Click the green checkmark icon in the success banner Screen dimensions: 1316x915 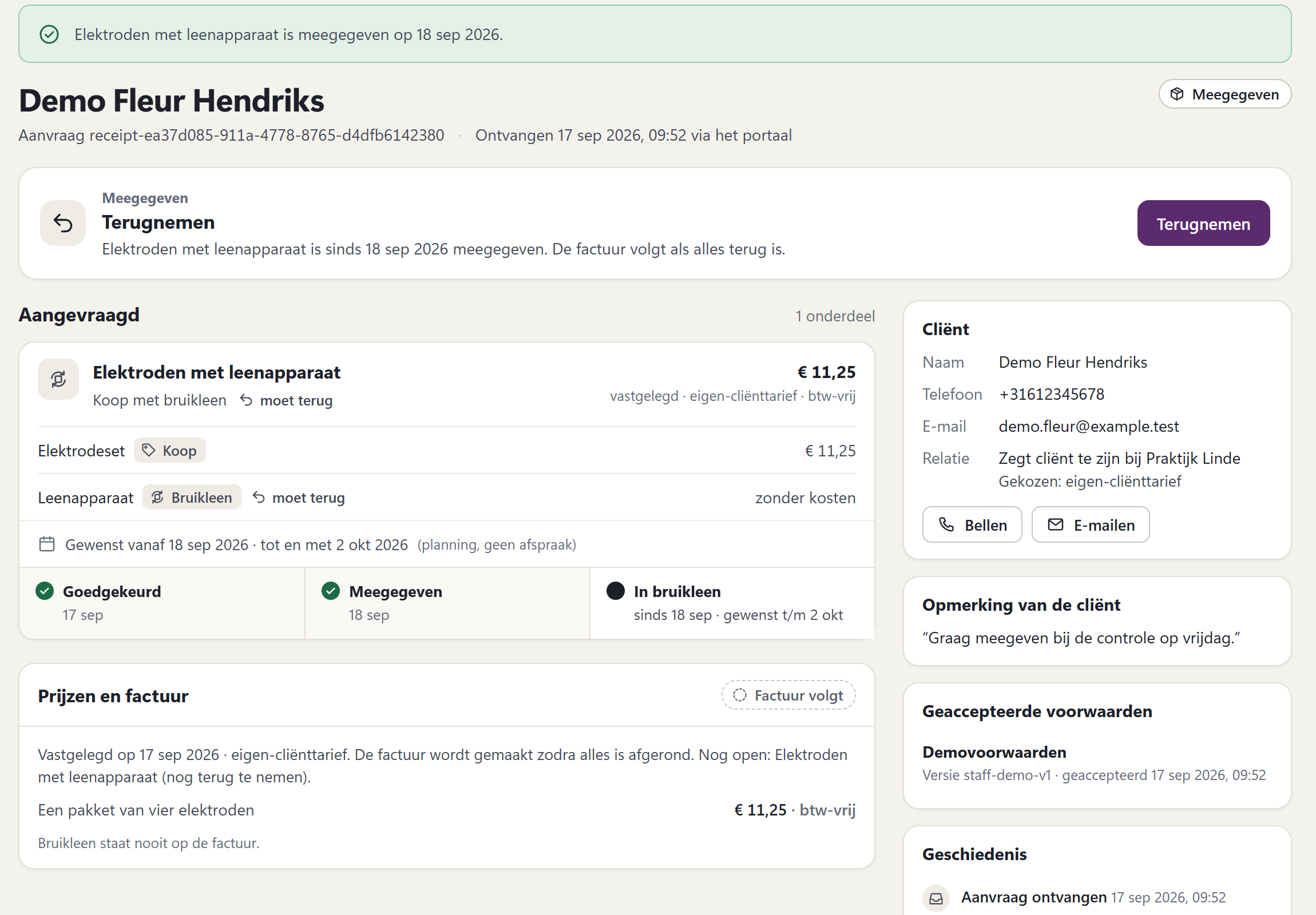tap(49, 34)
